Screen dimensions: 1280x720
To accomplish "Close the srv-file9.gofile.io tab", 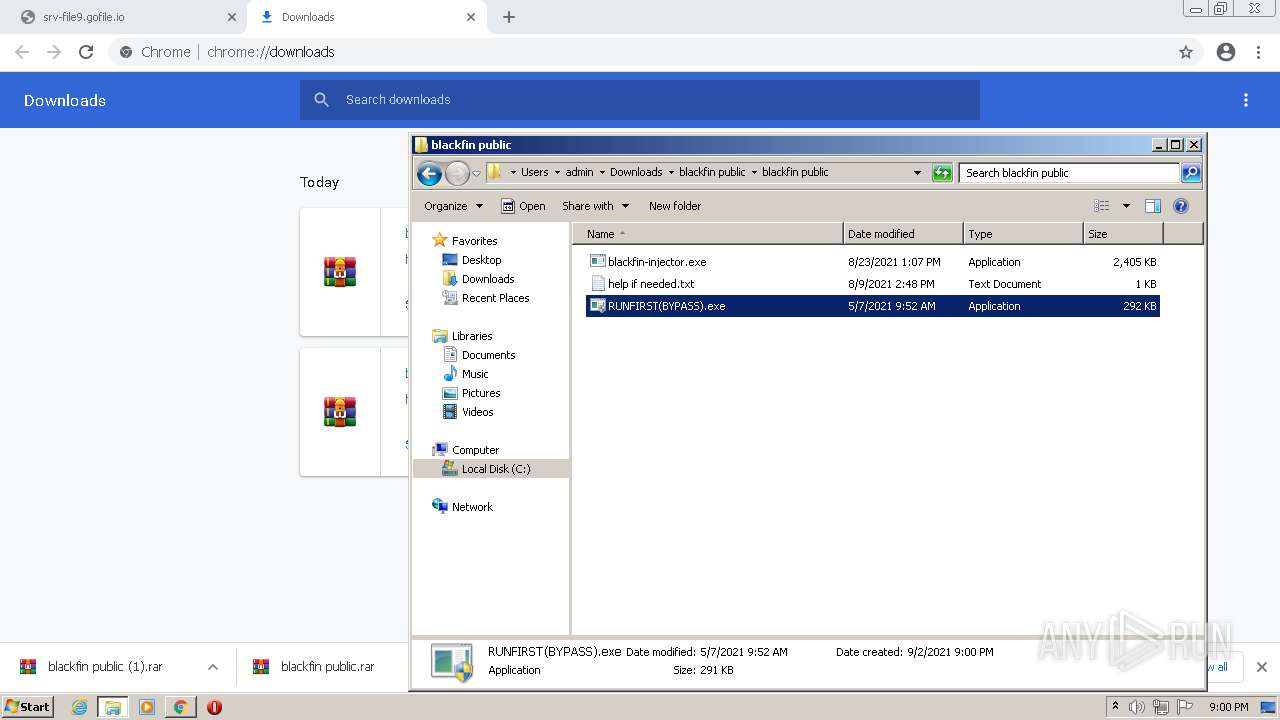I will [231, 17].
